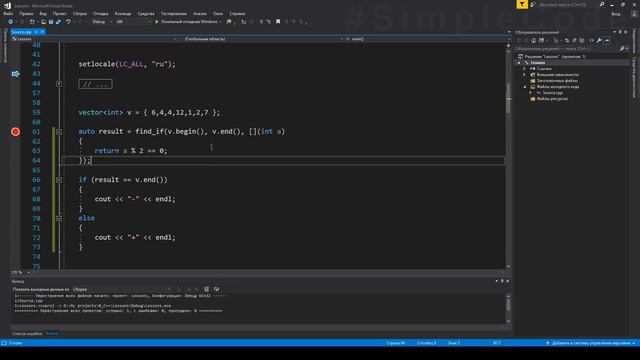This screenshot has width=640, height=360.
Task: Click the Output window vertical scrollbar
Action: tap(508, 309)
